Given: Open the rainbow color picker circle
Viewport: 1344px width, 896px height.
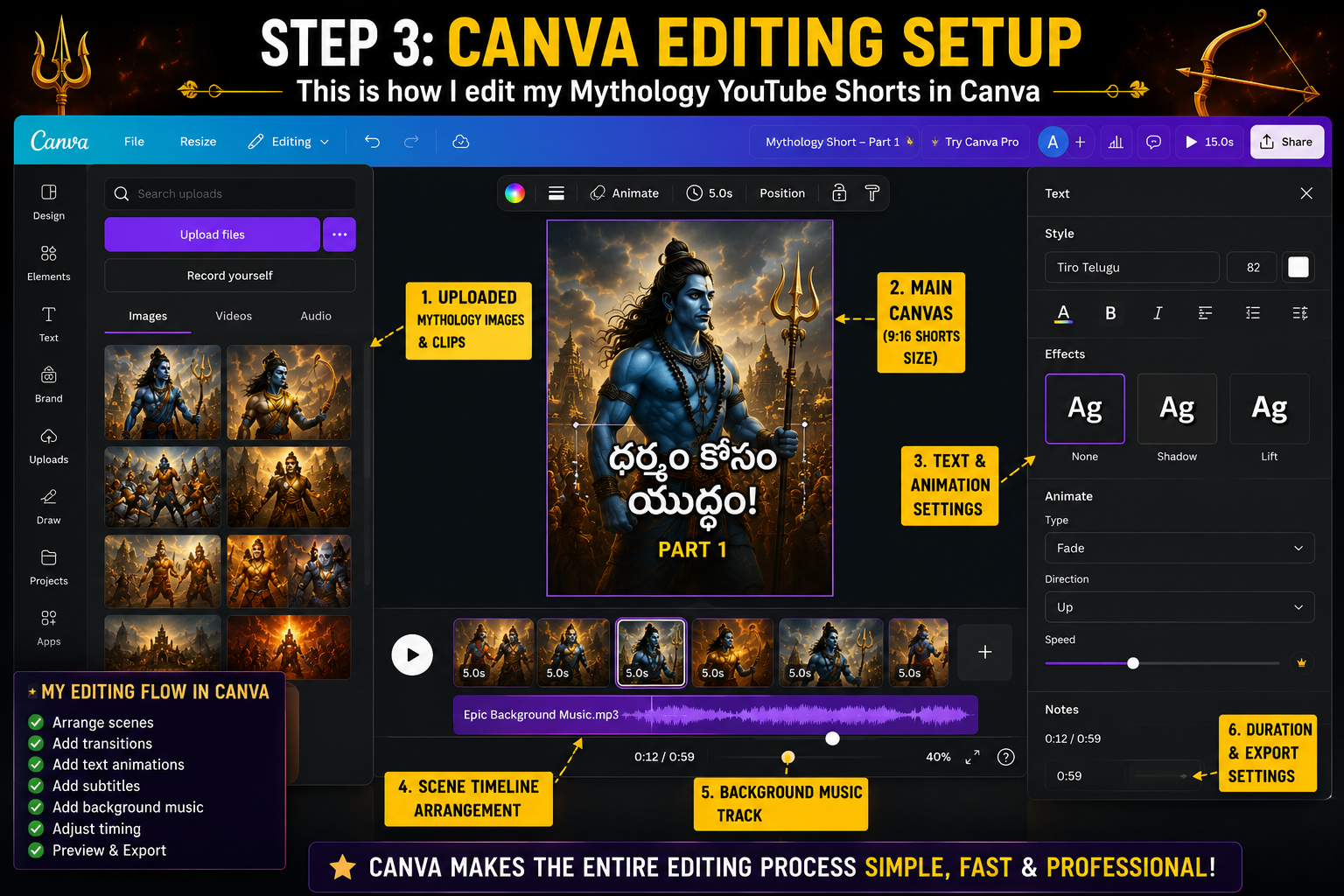Looking at the screenshot, I should coord(514,193).
